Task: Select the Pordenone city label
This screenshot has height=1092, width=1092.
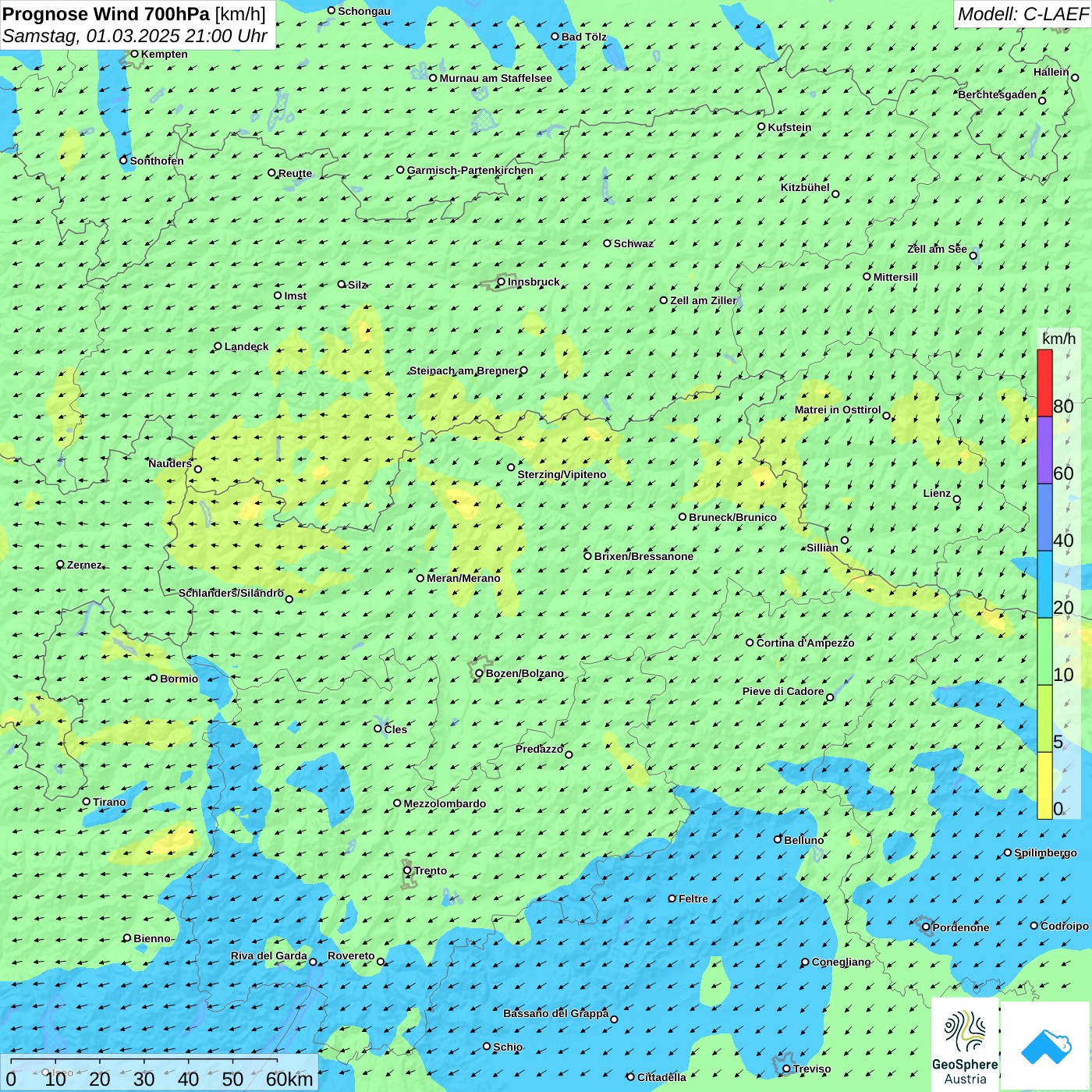Action: (x=961, y=927)
